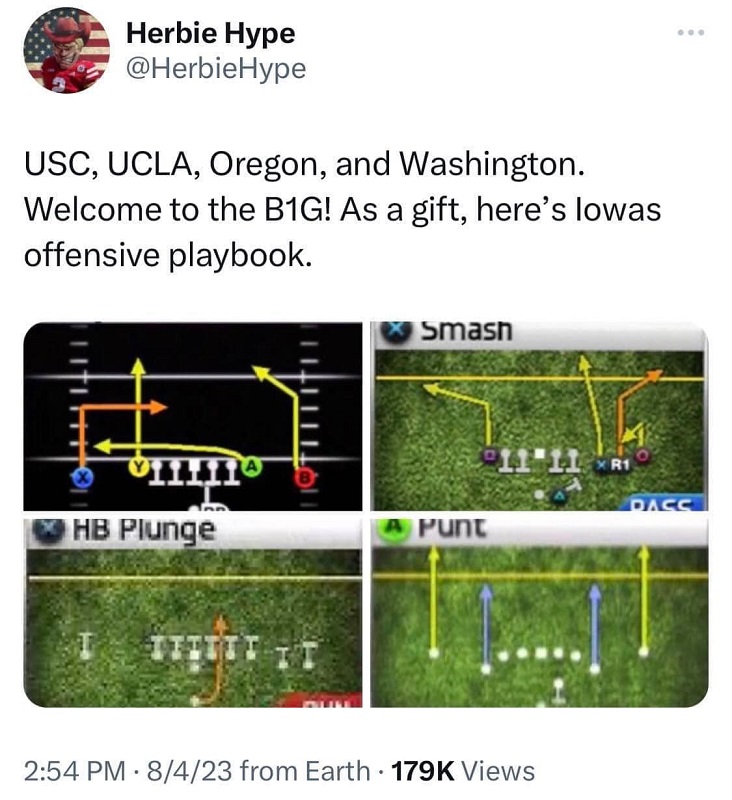Image resolution: width=732 pixels, height=800 pixels.
Task: Open the Herbie Hype display name
Action: pyautogui.click(x=210, y=34)
